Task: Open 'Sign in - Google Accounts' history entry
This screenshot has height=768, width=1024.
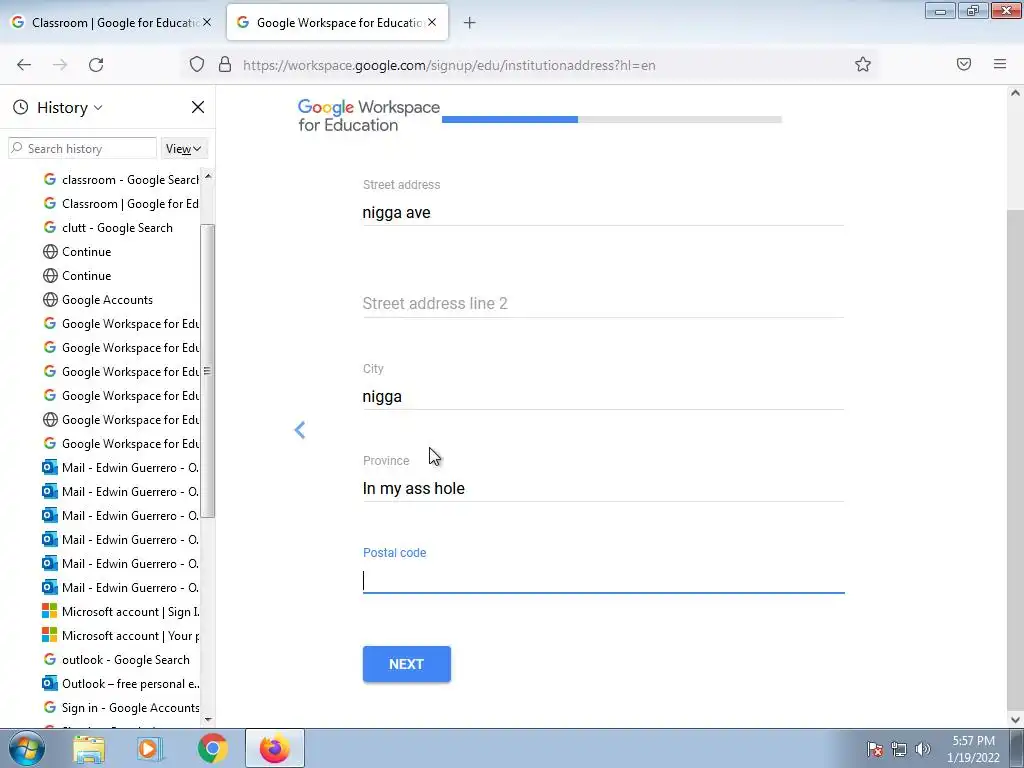Action: (x=121, y=708)
